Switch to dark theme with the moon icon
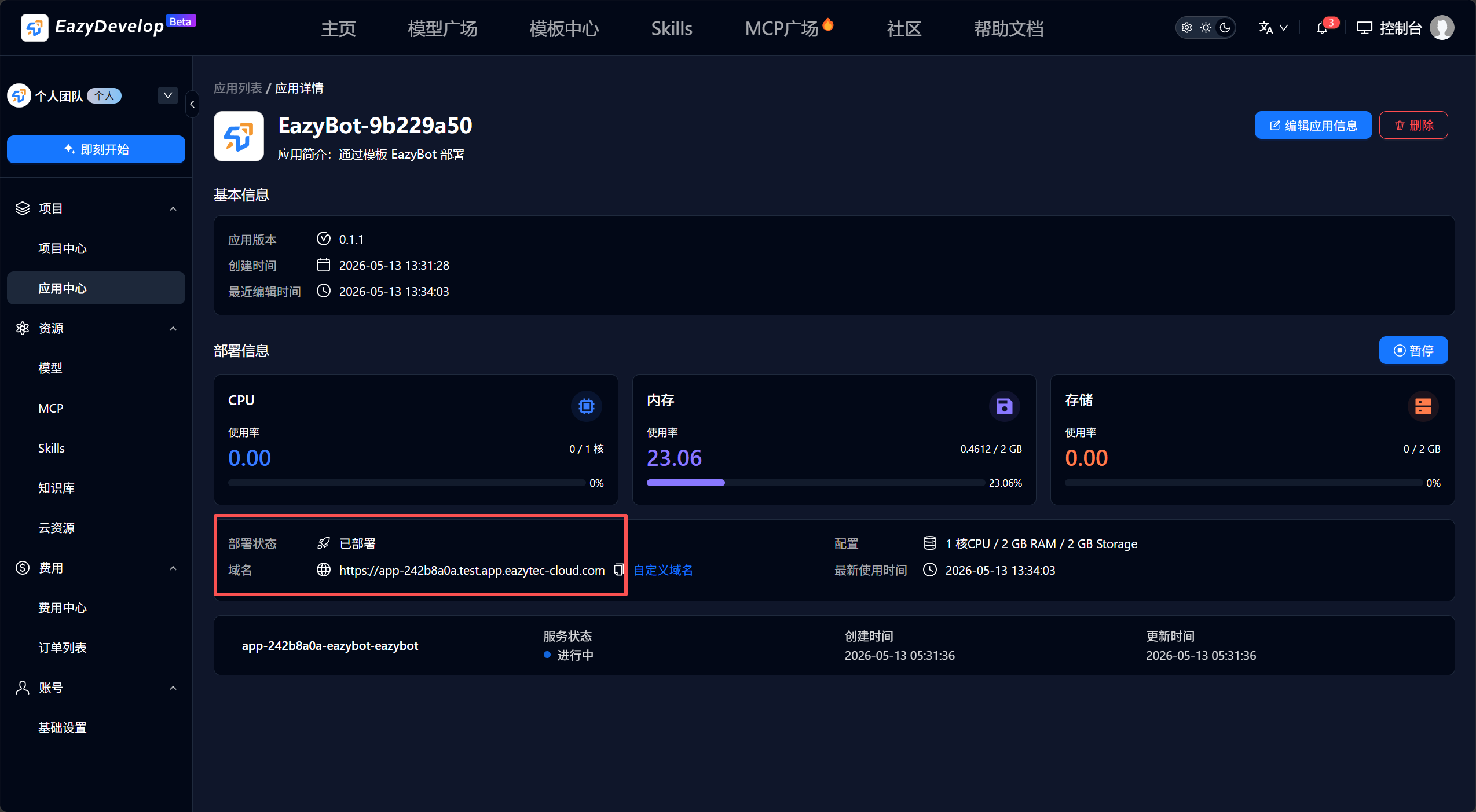Screen dimensions: 1476x812 click(x=1225, y=28)
